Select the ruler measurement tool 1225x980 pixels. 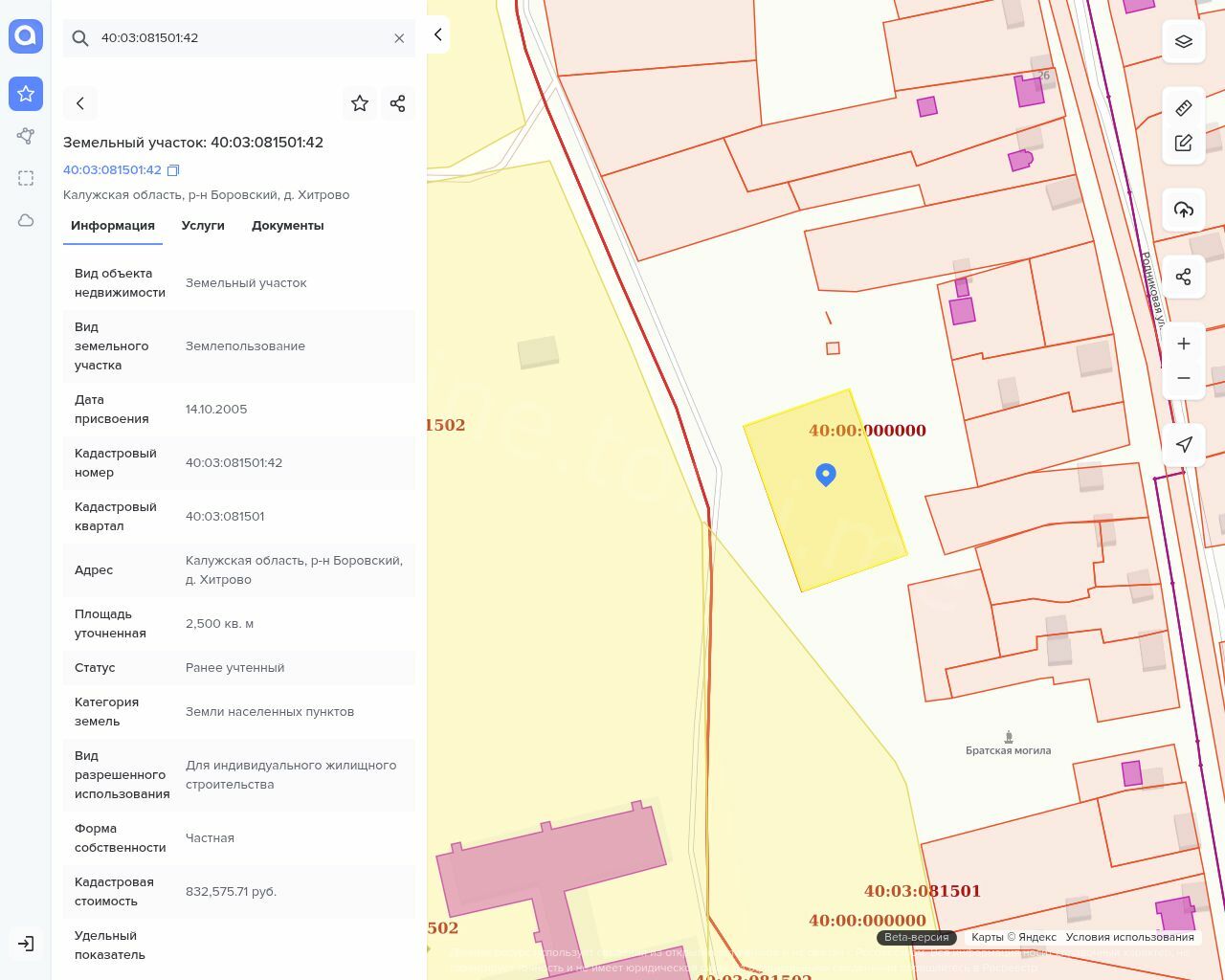1184,107
